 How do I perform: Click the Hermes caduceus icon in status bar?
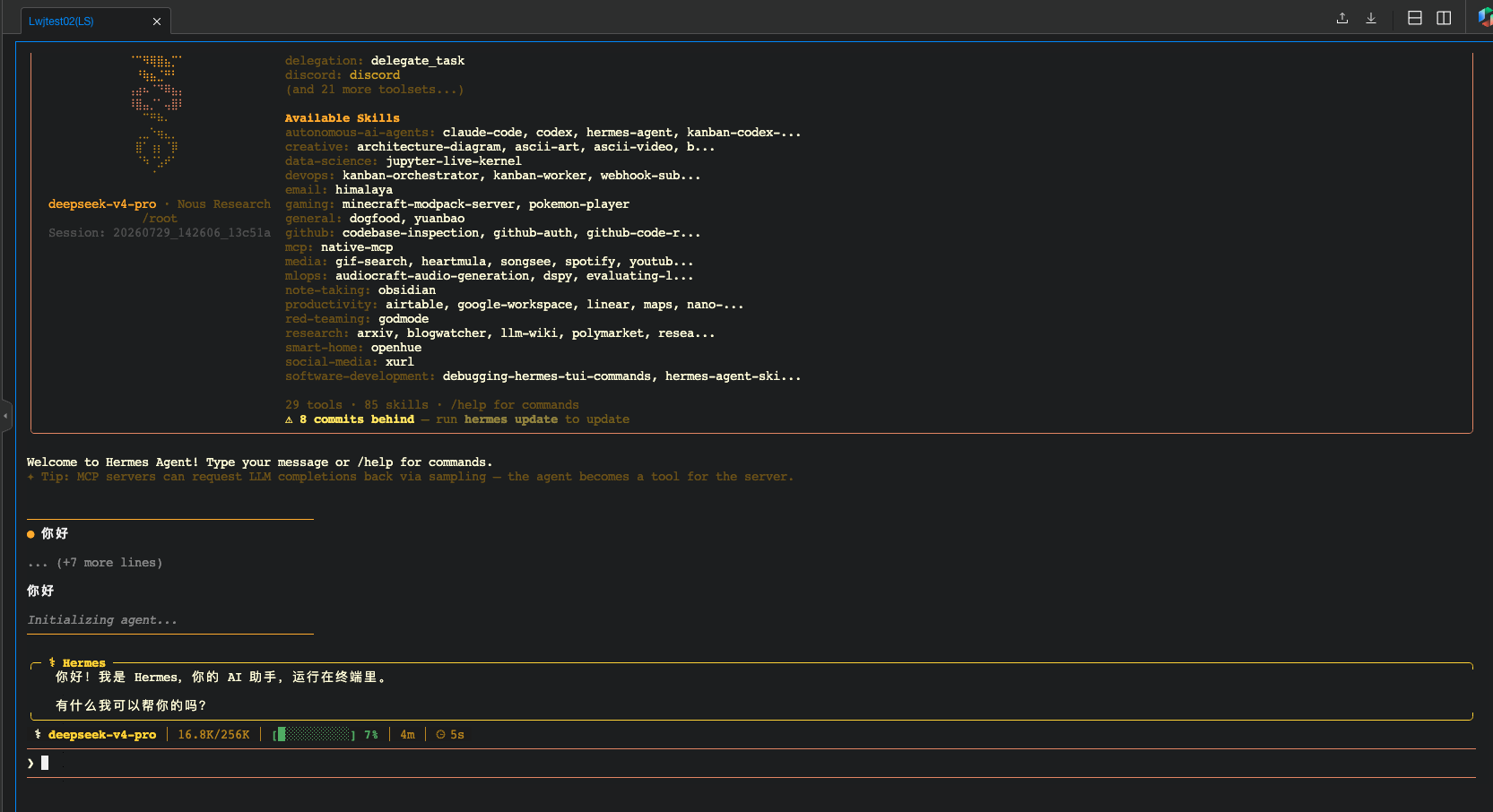click(x=38, y=734)
